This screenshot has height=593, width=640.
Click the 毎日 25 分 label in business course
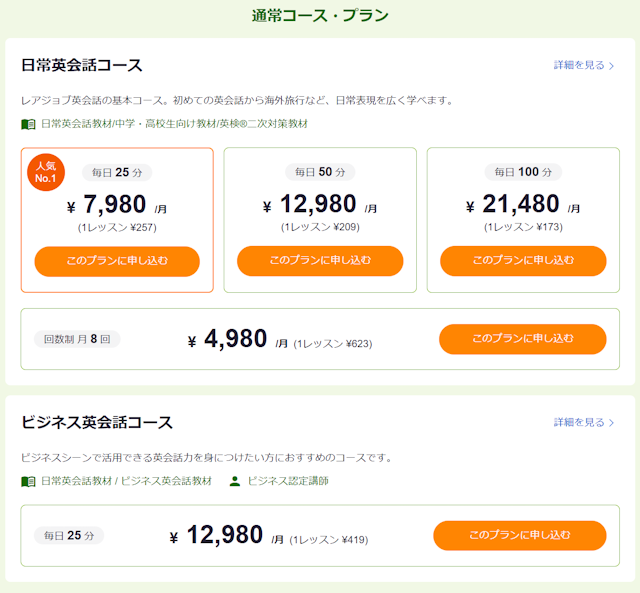pyautogui.click(x=69, y=535)
